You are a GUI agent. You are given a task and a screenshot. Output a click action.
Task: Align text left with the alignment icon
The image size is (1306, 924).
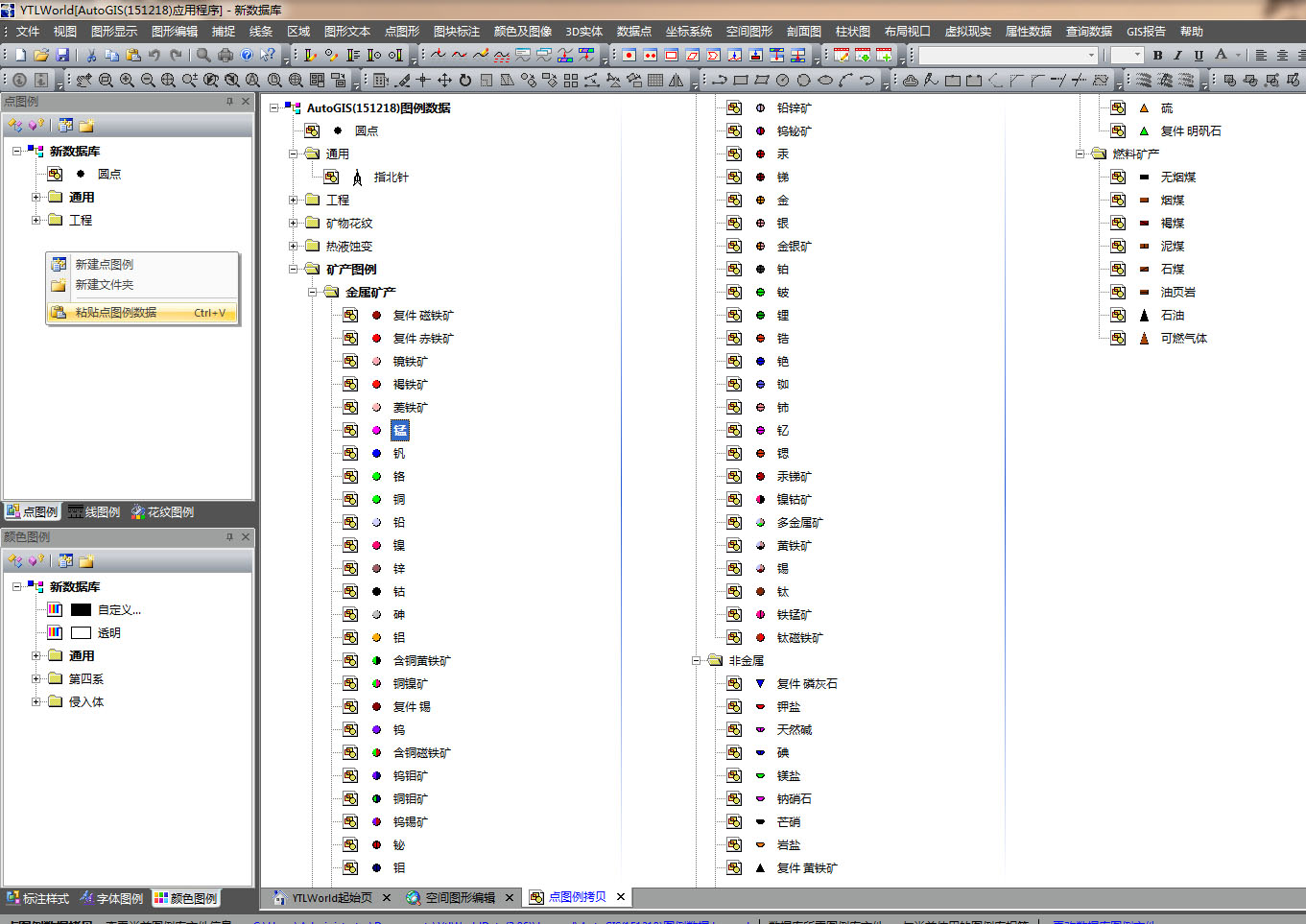point(1261,56)
